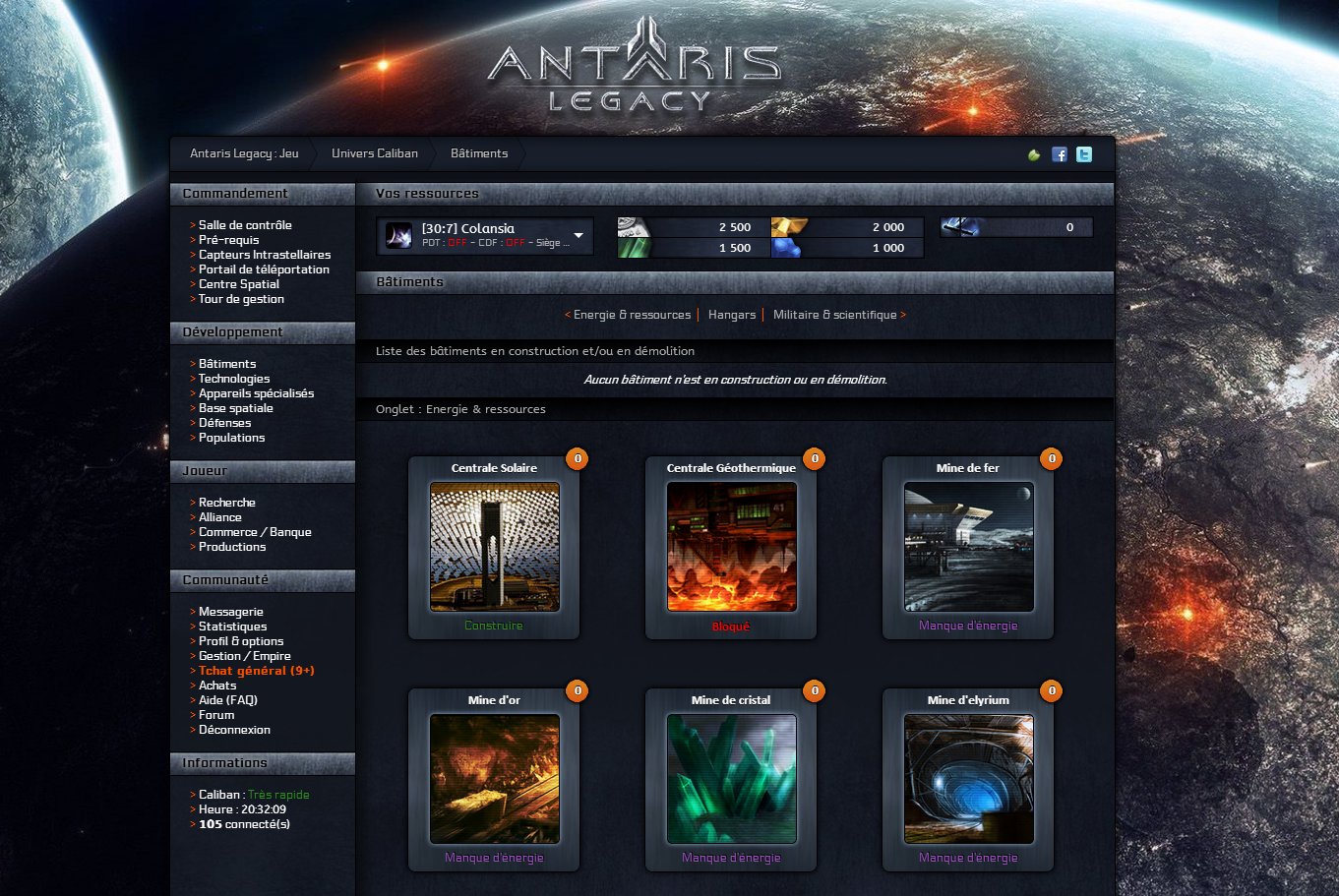Click the Twitter icon in the header
Screen dimensions: 1339x896
[x=1084, y=154]
